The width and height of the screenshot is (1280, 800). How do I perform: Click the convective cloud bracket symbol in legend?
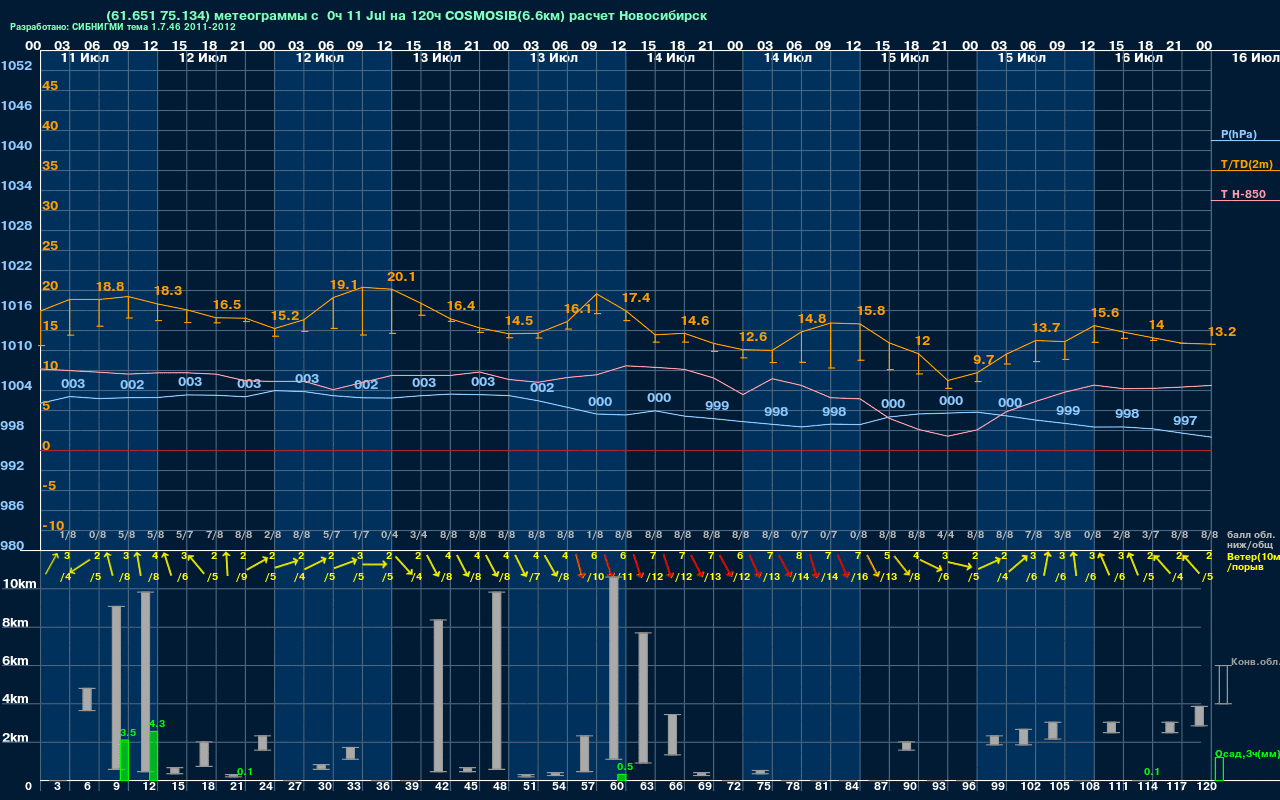(1222, 684)
